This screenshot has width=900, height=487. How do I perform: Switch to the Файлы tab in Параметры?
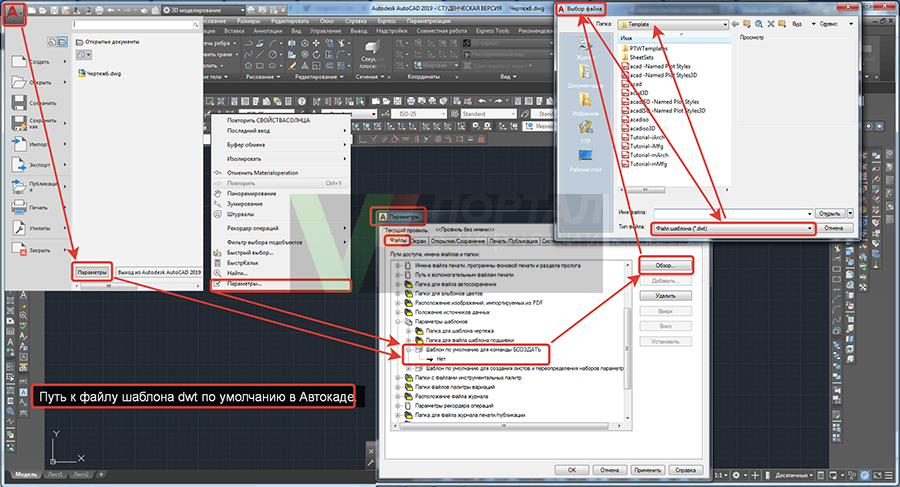397,240
